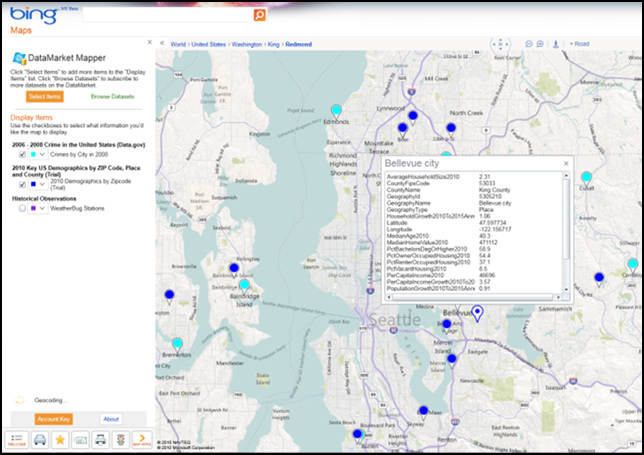Screen dimensions: 644x455
Task: Click the blue pin on Mercer Island
Action: click(x=452, y=360)
